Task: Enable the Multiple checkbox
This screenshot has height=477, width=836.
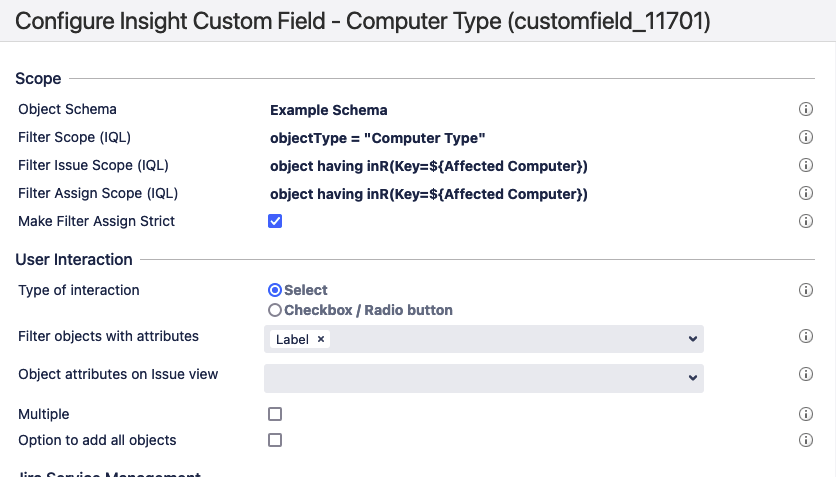Action: coord(275,414)
